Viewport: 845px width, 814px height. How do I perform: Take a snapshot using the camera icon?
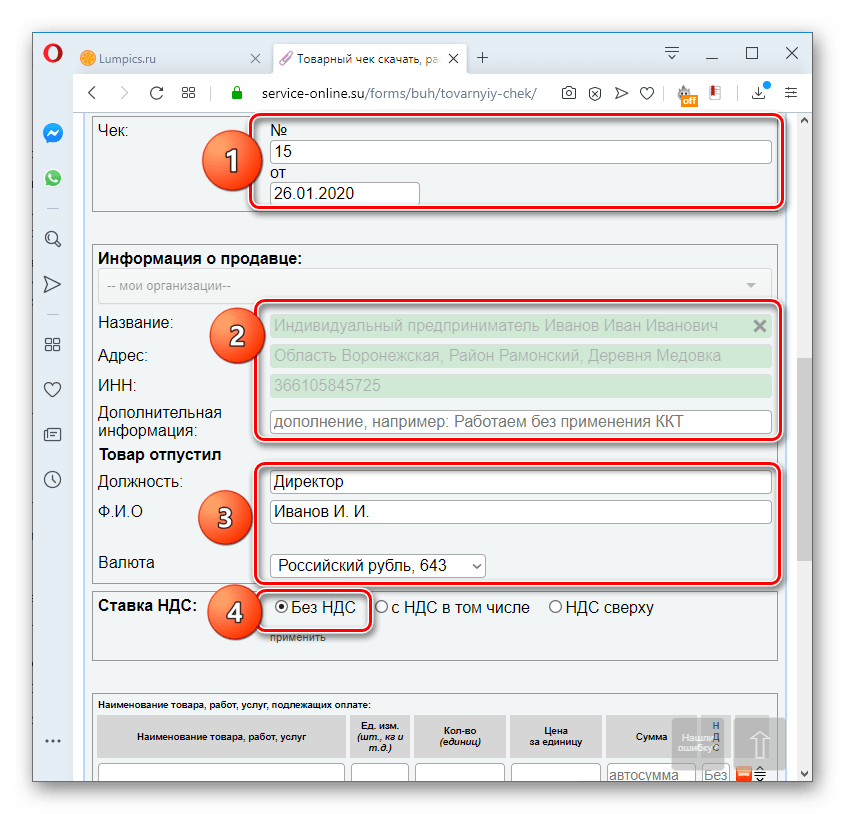568,92
